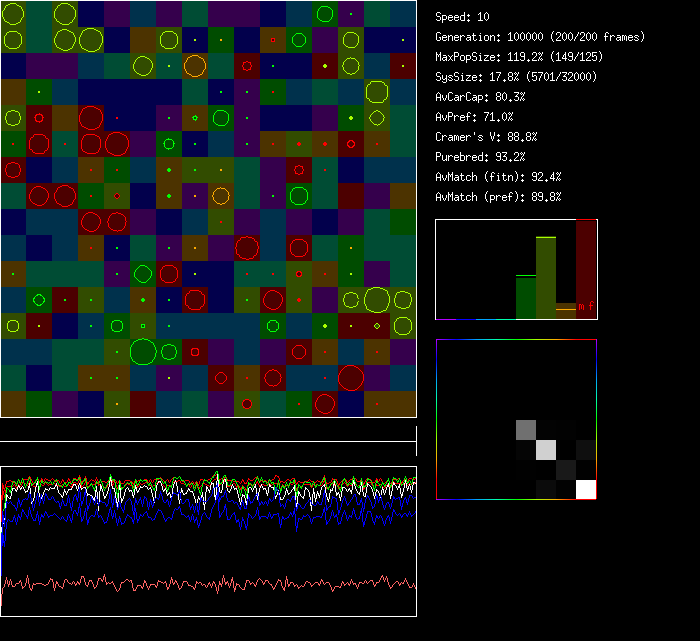Click the large red circle near the grid's bottom-right

pyautogui.click(x=350, y=378)
